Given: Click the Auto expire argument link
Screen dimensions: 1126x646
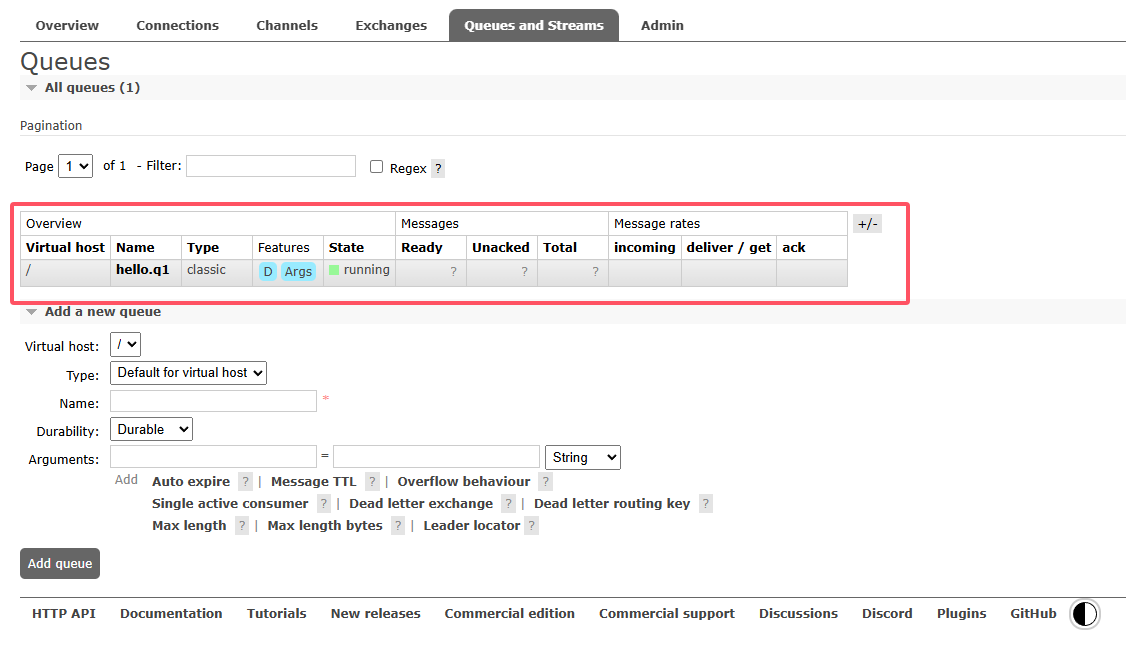Looking at the screenshot, I should click(191, 482).
